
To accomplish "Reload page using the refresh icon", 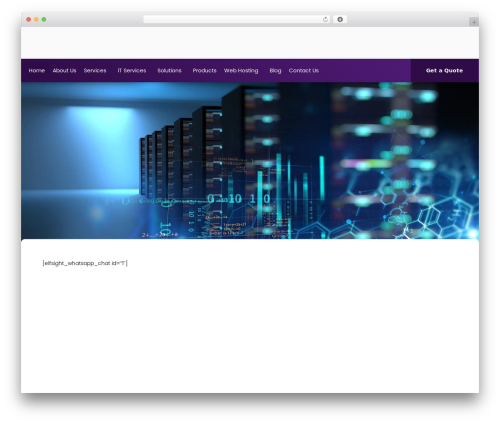I will pyautogui.click(x=325, y=19).
